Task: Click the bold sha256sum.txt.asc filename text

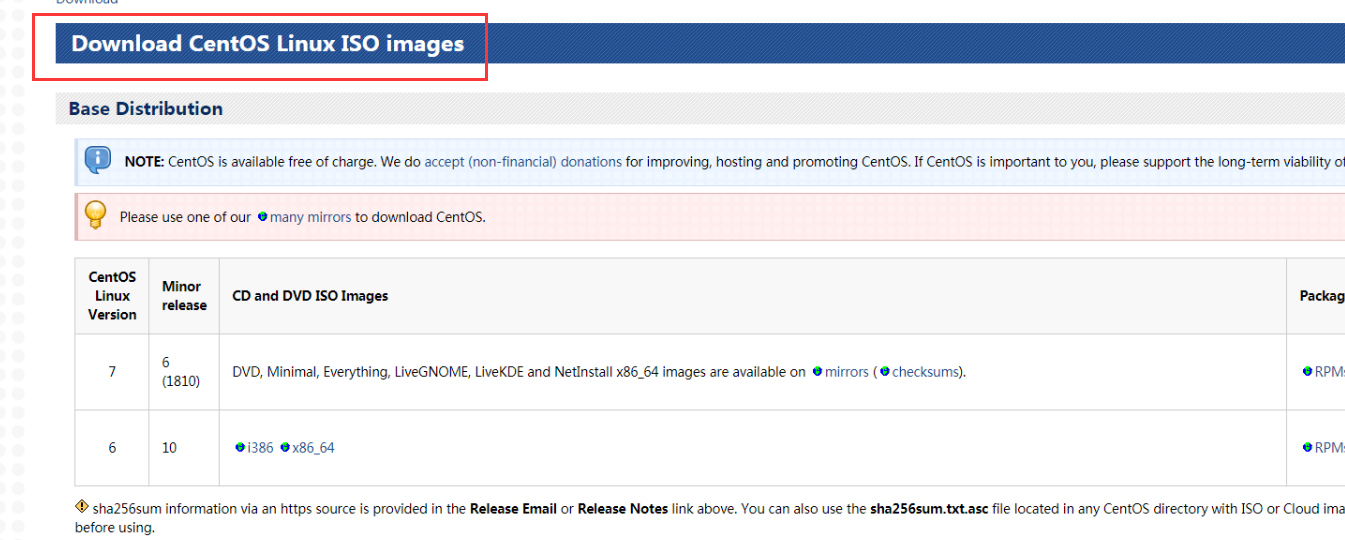Action: click(x=929, y=509)
